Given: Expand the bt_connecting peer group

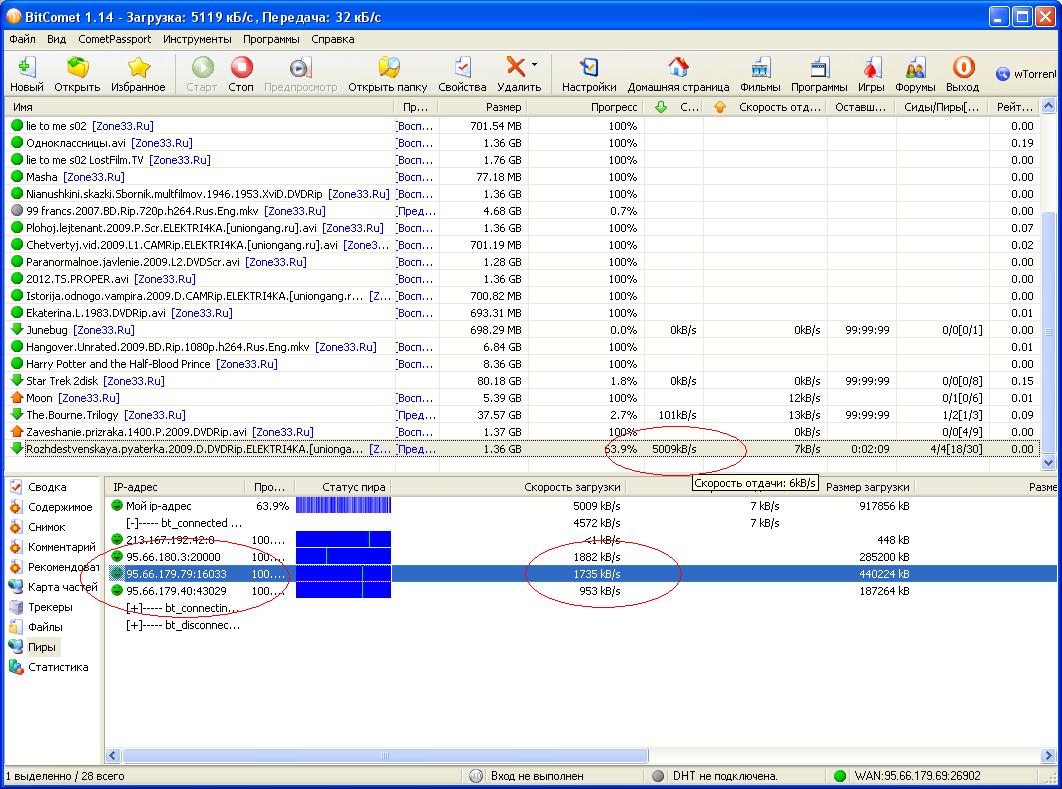Looking at the screenshot, I should (132, 608).
